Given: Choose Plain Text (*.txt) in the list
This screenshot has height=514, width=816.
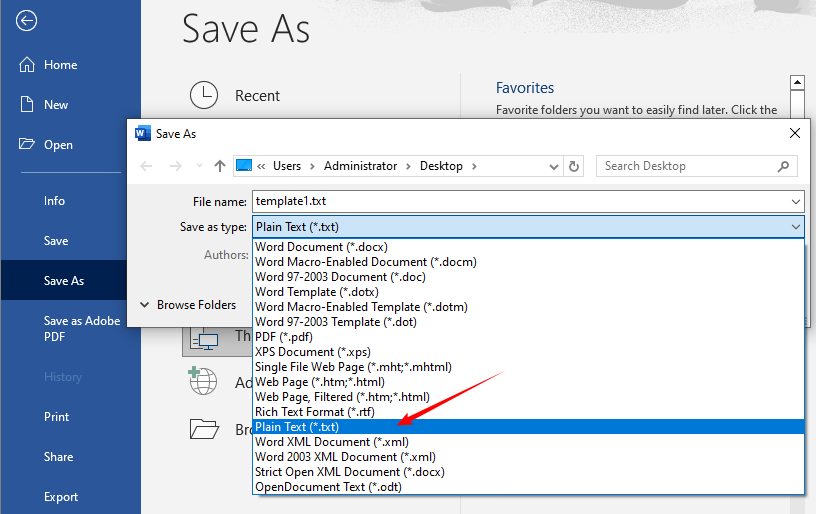Looking at the screenshot, I should [x=528, y=427].
